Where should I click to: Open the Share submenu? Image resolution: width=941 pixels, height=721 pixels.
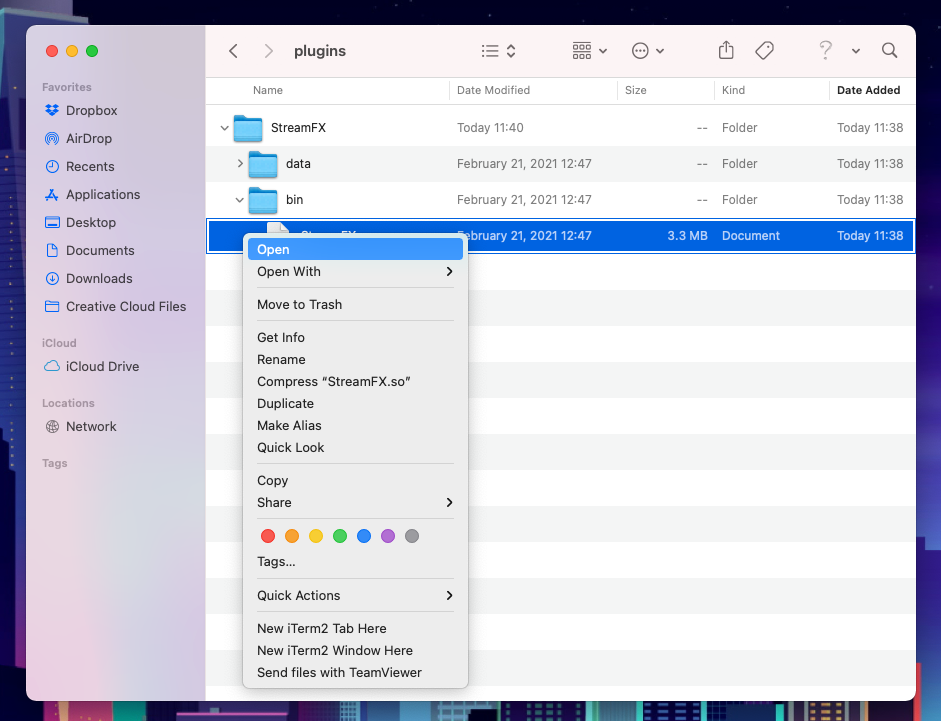(355, 502)
